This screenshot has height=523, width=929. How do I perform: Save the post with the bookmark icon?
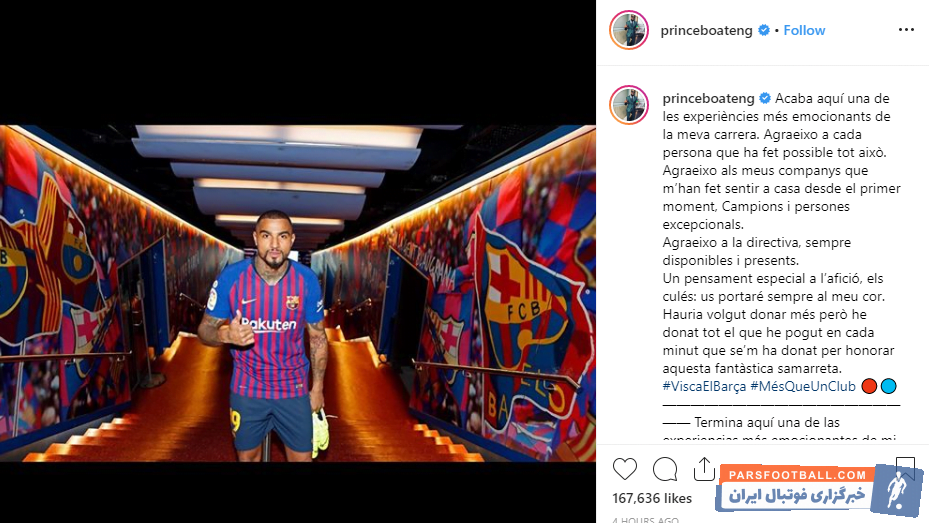point(905,468)
